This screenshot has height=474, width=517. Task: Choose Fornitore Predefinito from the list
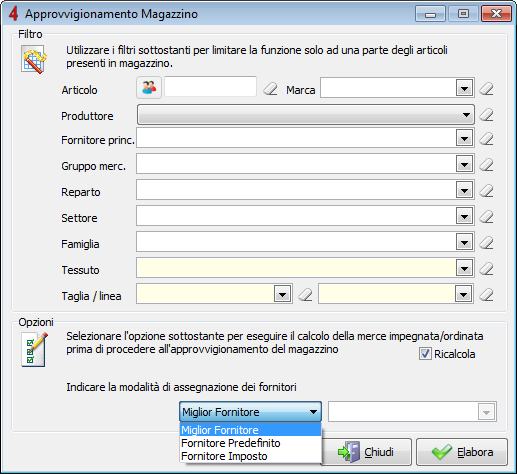point(231,443)
